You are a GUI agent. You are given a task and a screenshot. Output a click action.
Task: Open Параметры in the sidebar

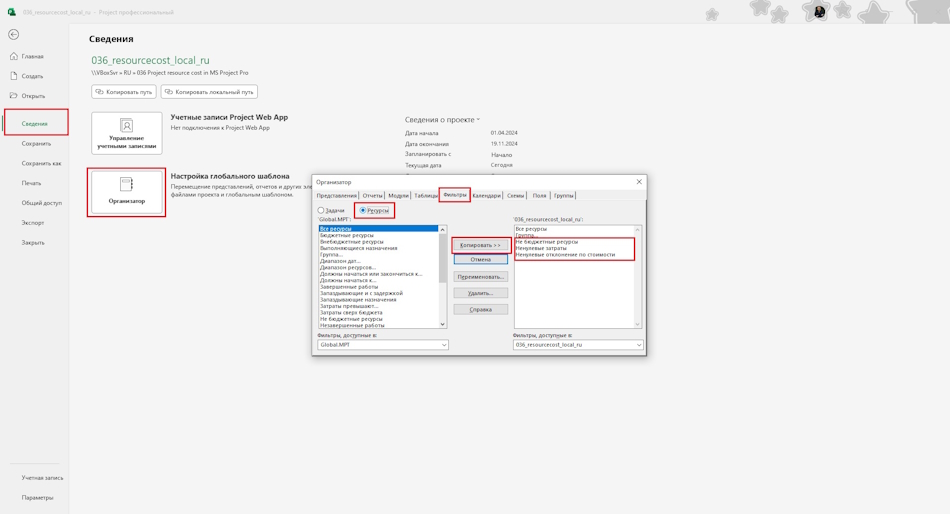[x=38, y=497]
